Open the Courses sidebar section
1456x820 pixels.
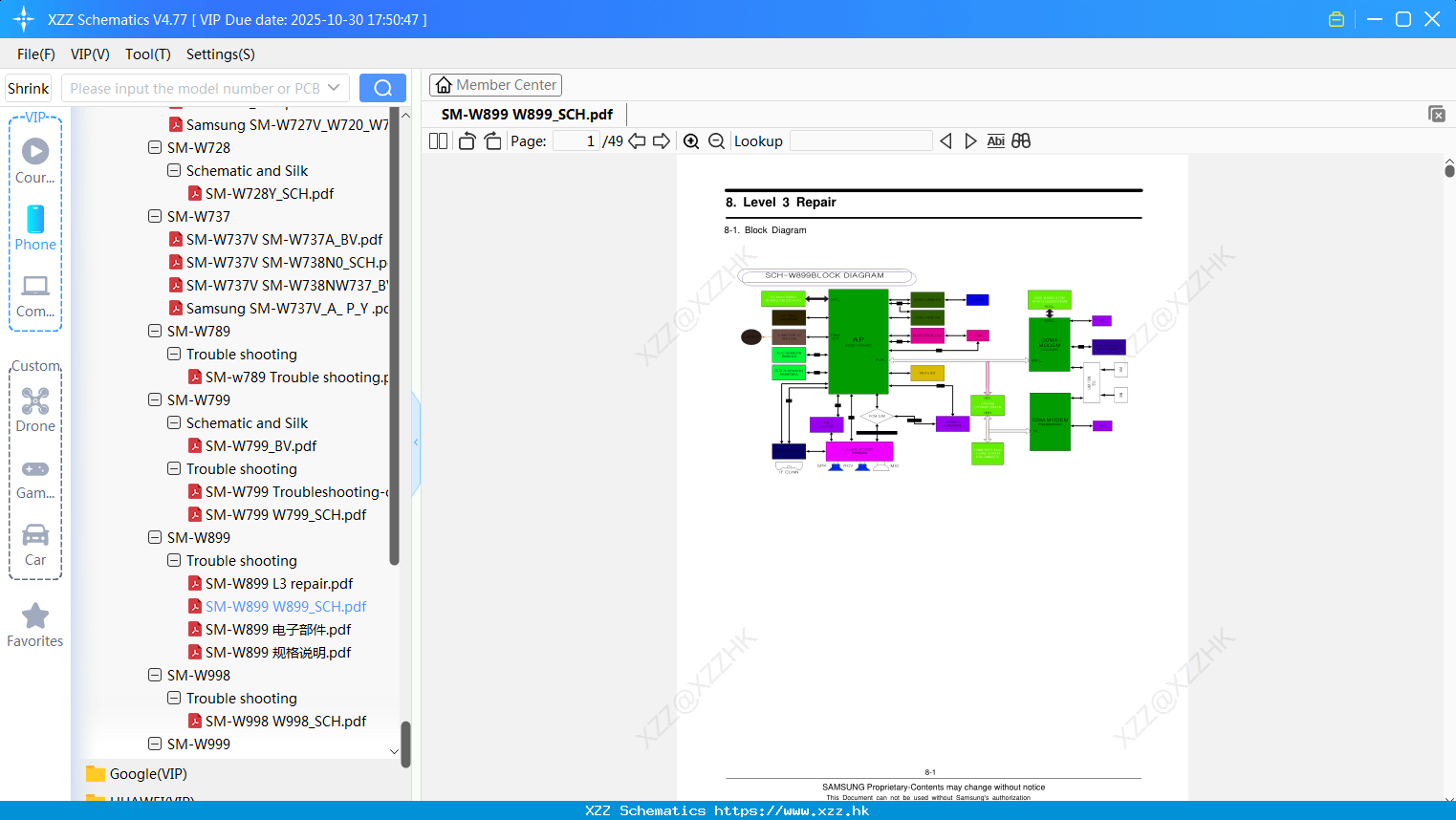35,162
